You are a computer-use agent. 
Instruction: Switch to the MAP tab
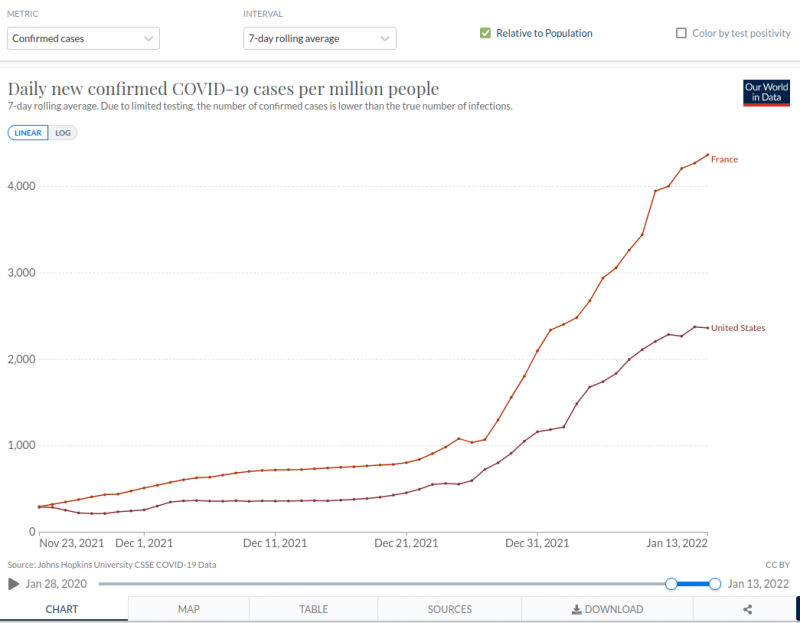pyautogui.click(x=189, y=609)
